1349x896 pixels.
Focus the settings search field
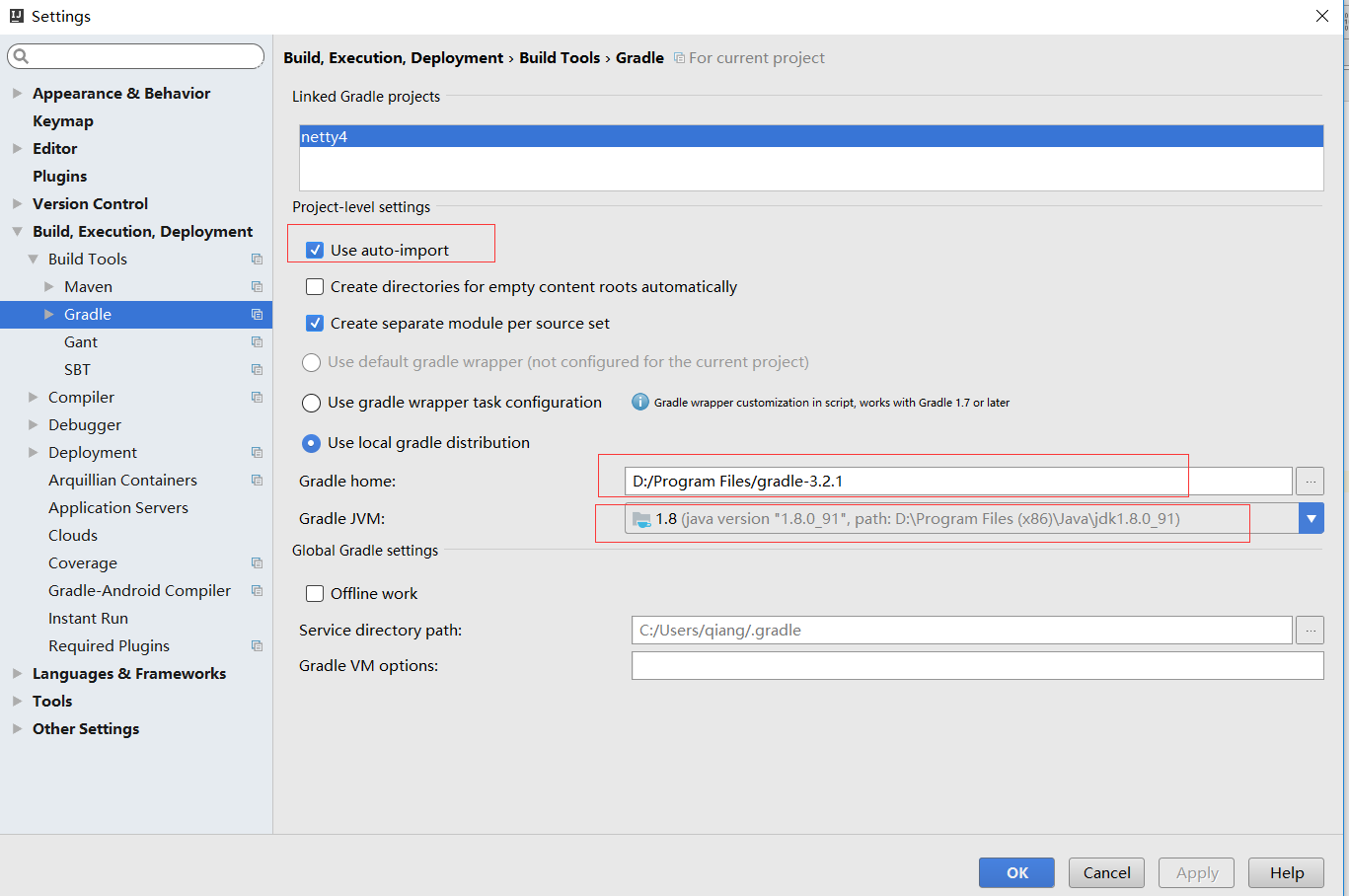pyautogui.click(x=136, y=56)
